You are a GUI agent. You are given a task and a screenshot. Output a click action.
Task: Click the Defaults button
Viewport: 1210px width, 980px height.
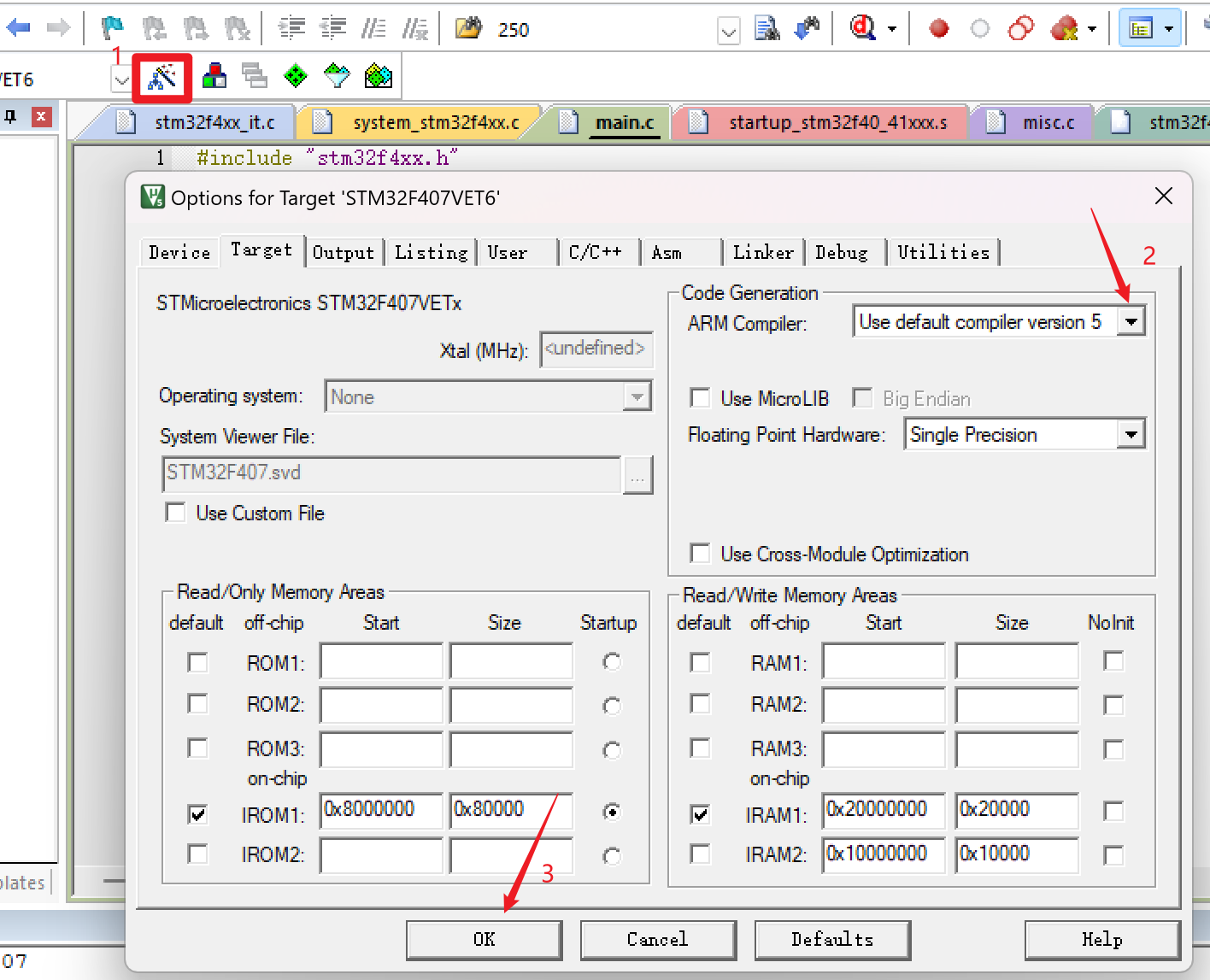(x=832, y=940)
